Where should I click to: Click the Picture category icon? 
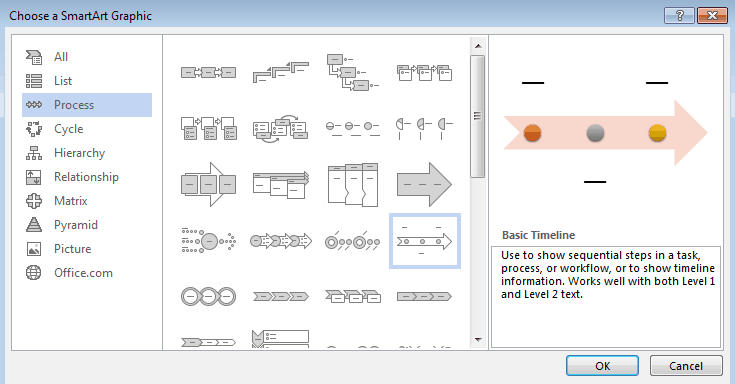pos(34,248)
